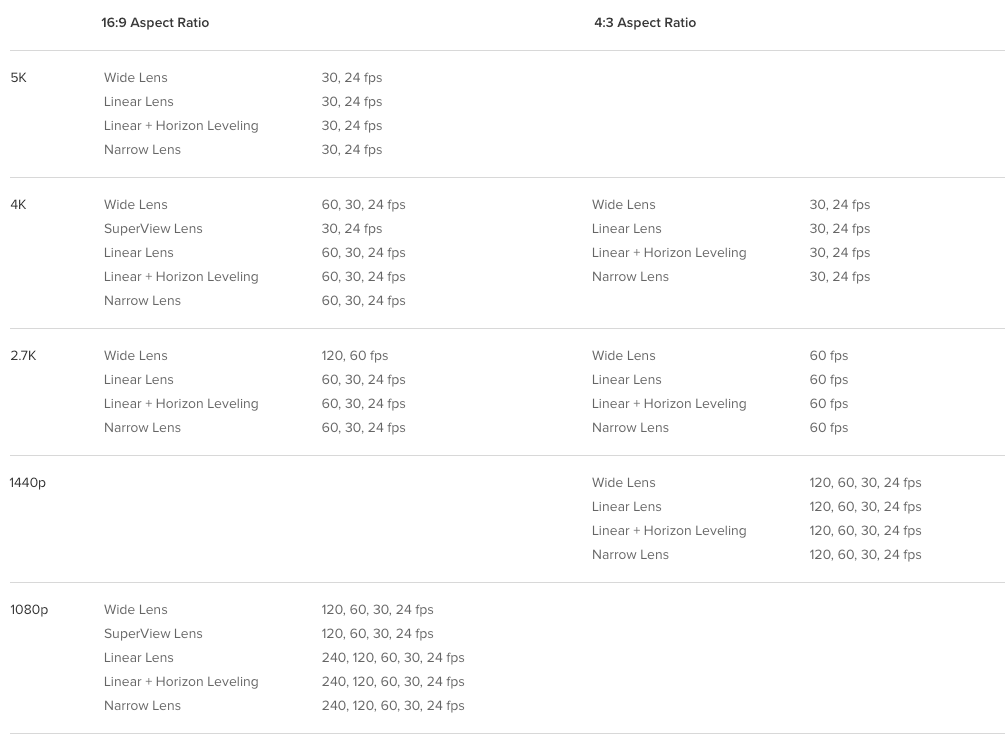This screenshot has width=1005, height=751.
Task: Select the 4K resolution row label
Action: [19, 204]
